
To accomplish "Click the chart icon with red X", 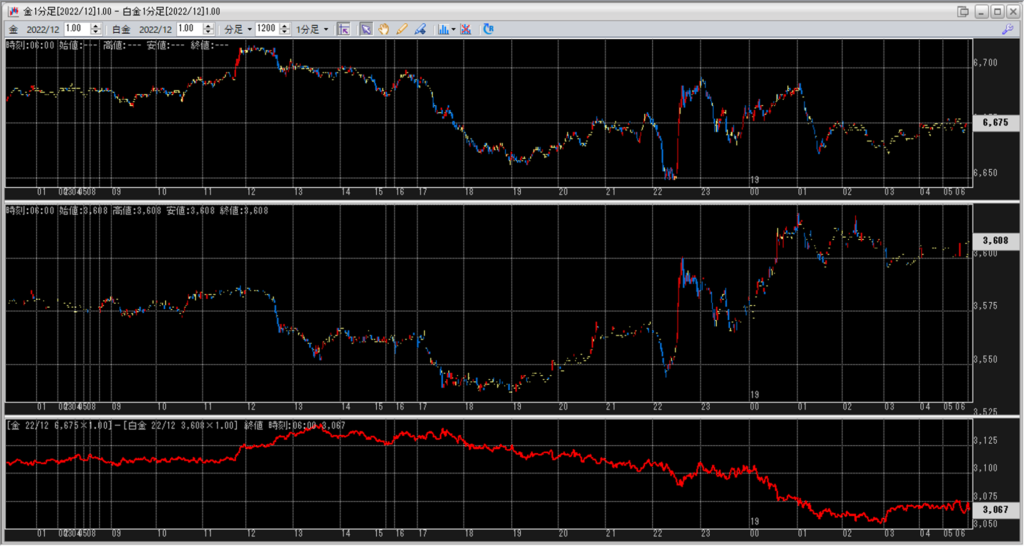I will (467, 29).
